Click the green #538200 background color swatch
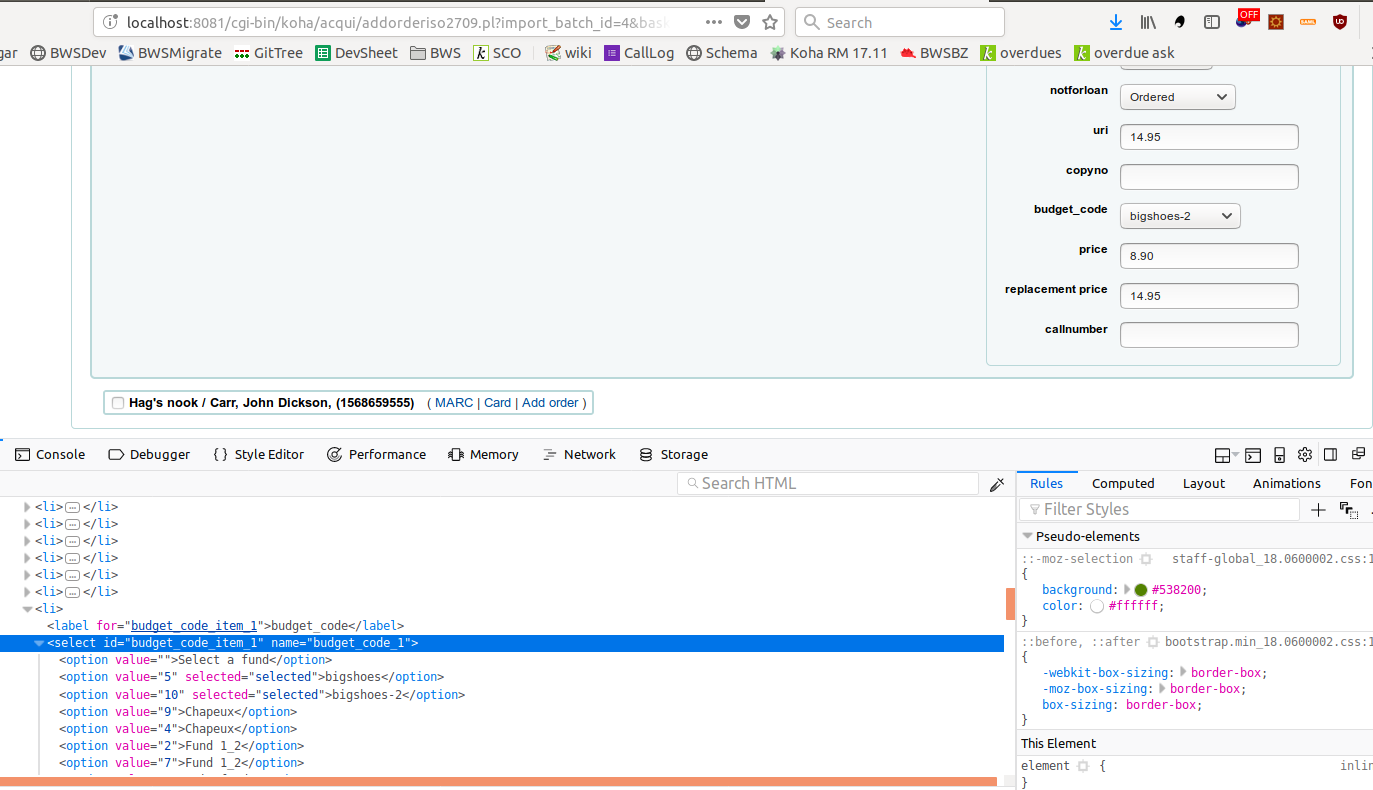This screenshot has height=790, width=1373. 1140,590
